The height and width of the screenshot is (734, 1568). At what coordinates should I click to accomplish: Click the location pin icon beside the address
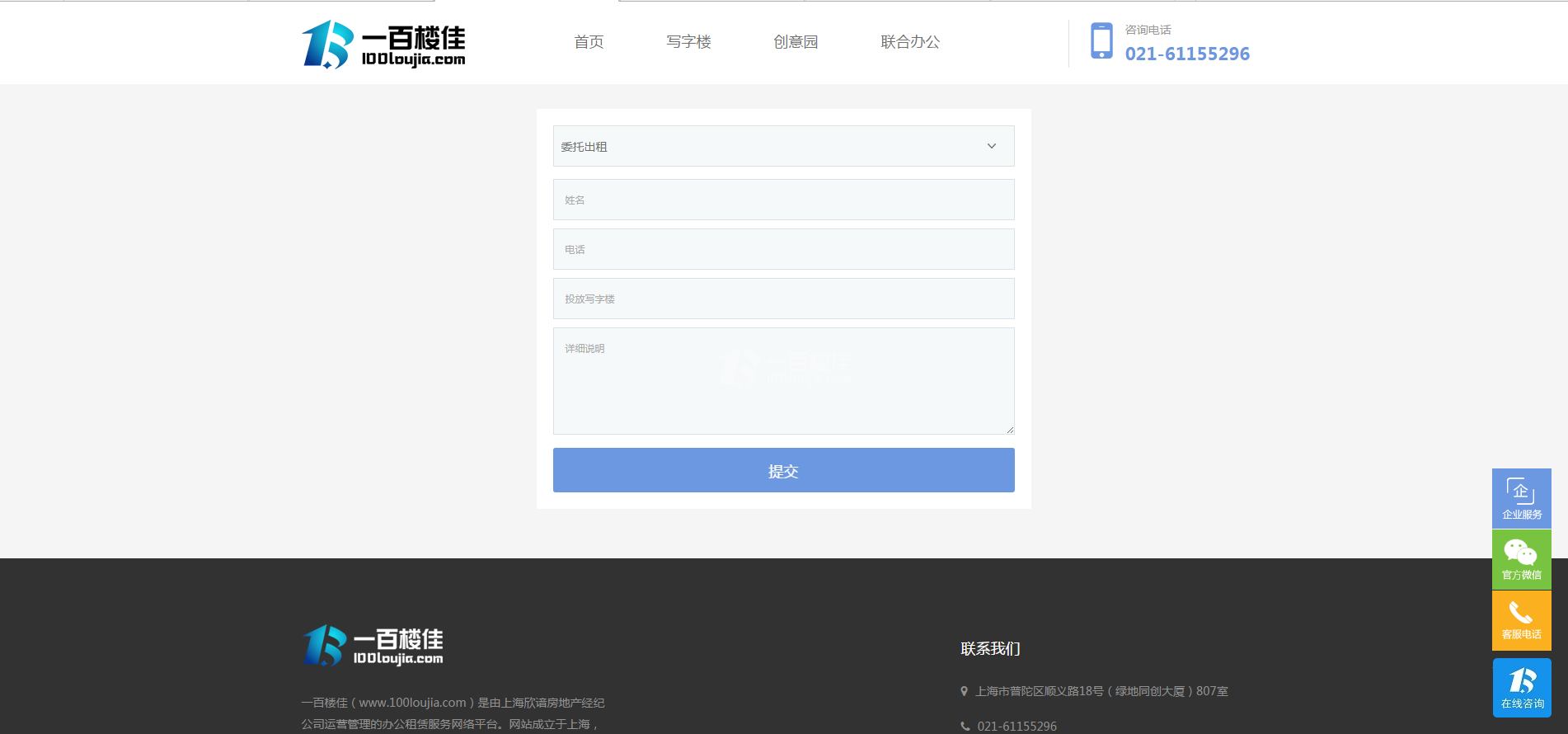click(x=964, y=691)
